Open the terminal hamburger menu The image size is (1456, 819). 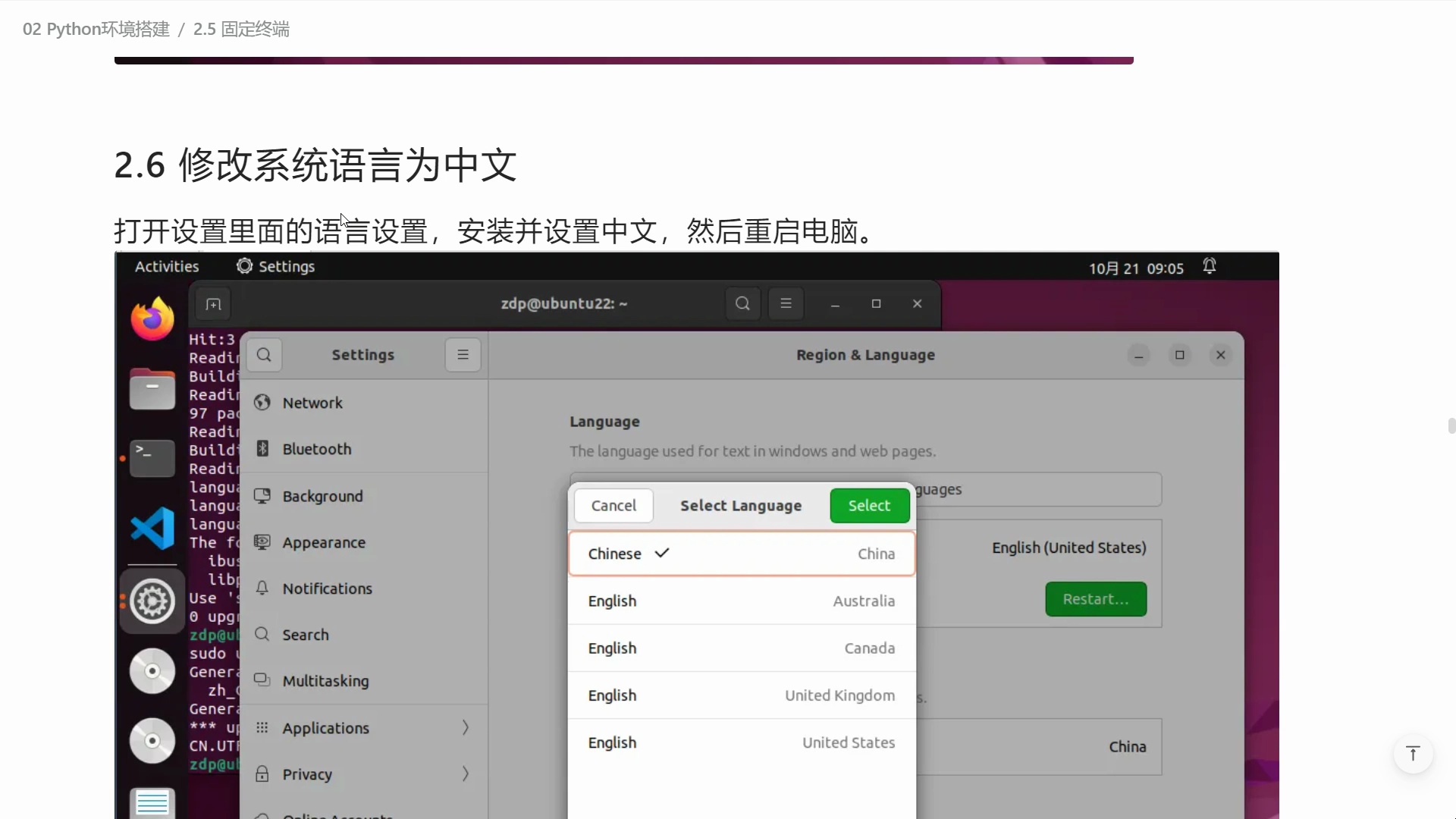point(786,303)
